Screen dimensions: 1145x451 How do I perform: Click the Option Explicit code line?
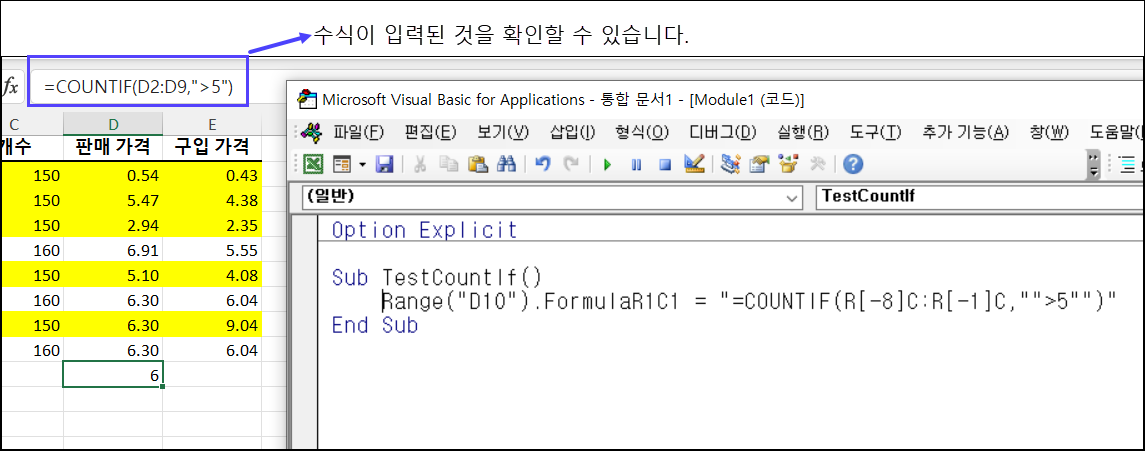point(424,231)
